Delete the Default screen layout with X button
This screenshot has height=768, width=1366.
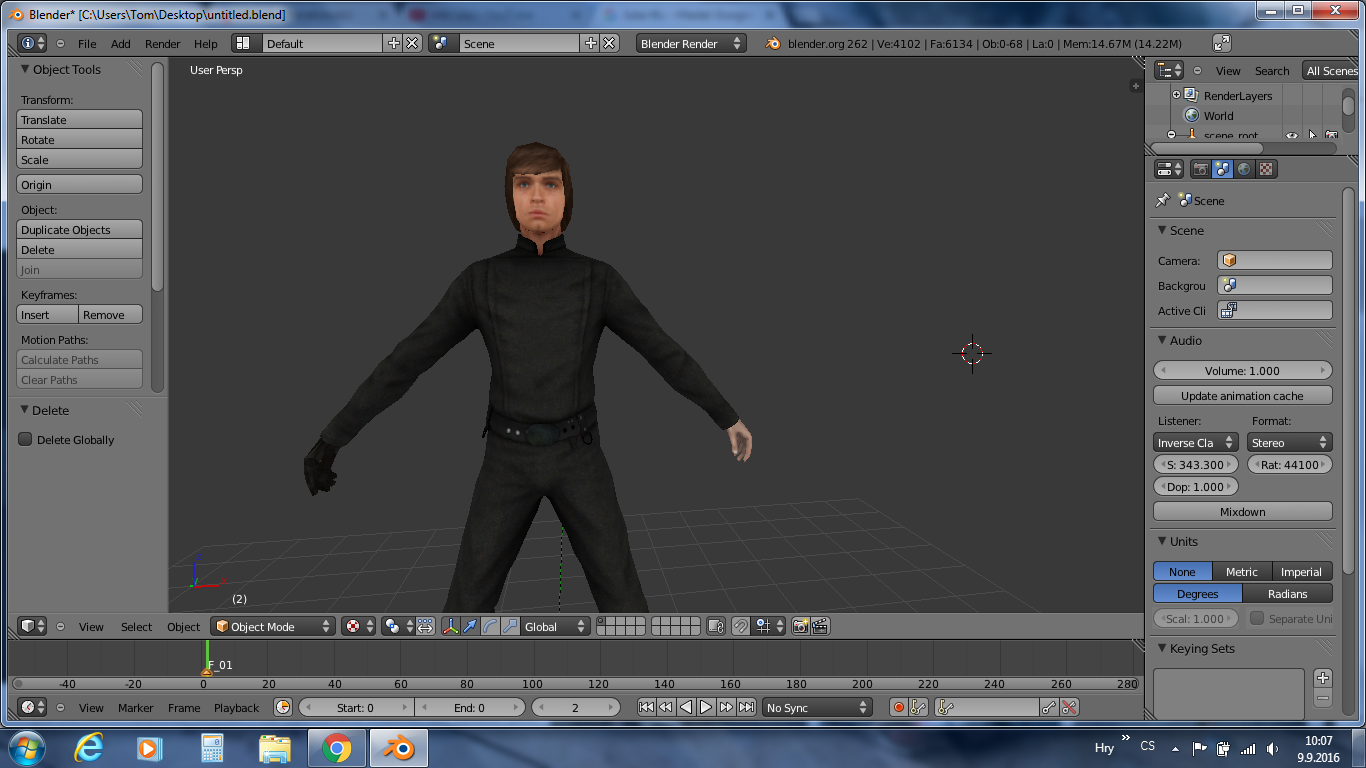(x=412, y=43)
